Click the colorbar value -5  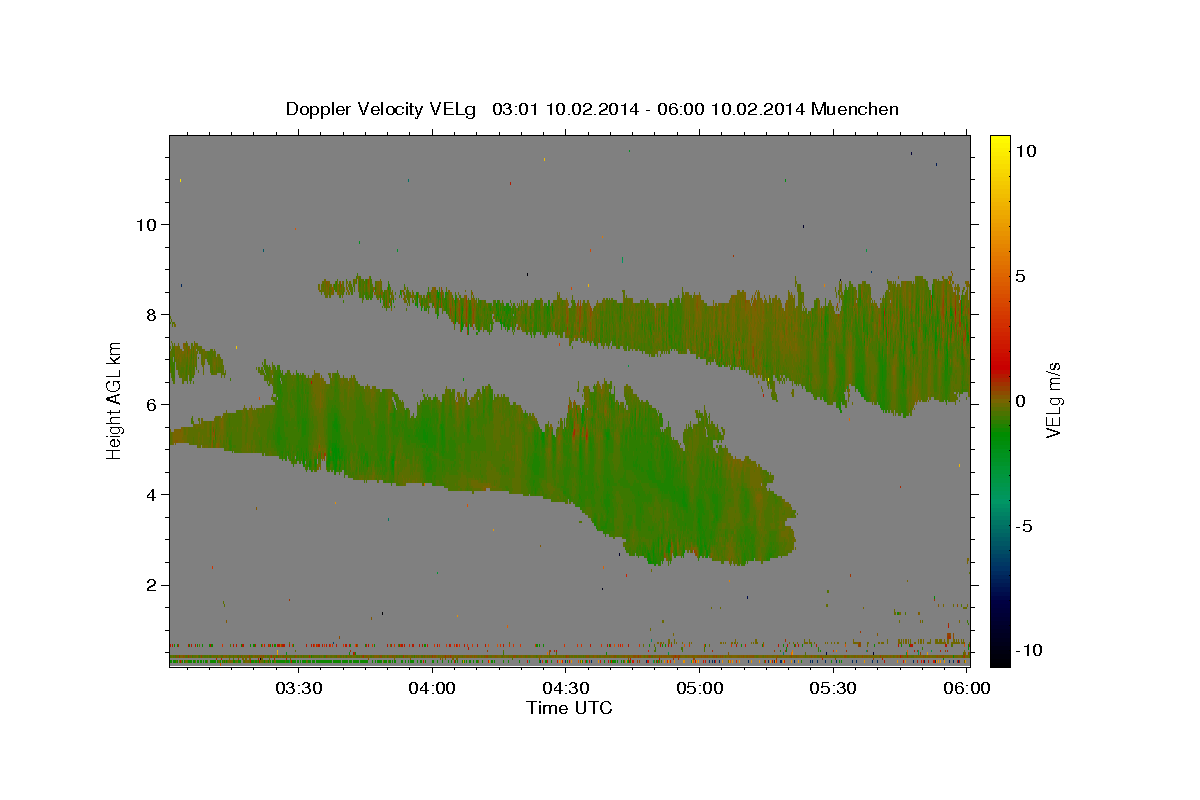pos(1024,526)
